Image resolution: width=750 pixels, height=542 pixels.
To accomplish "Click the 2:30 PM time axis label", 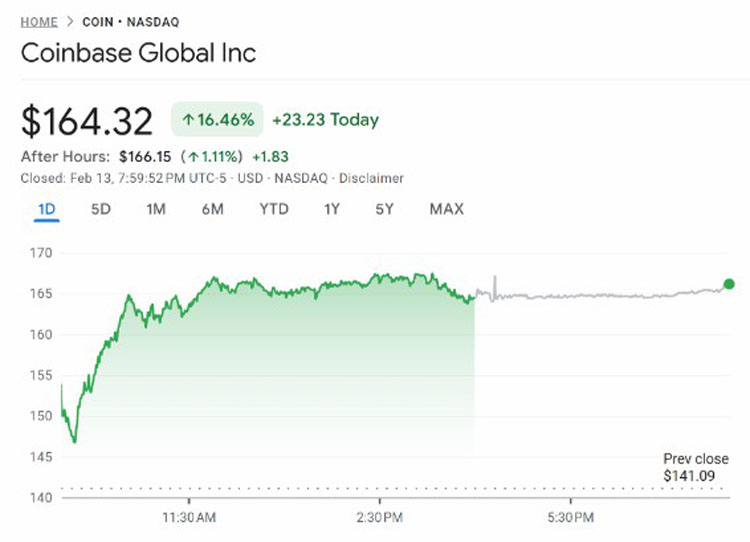I will (380, 517).
